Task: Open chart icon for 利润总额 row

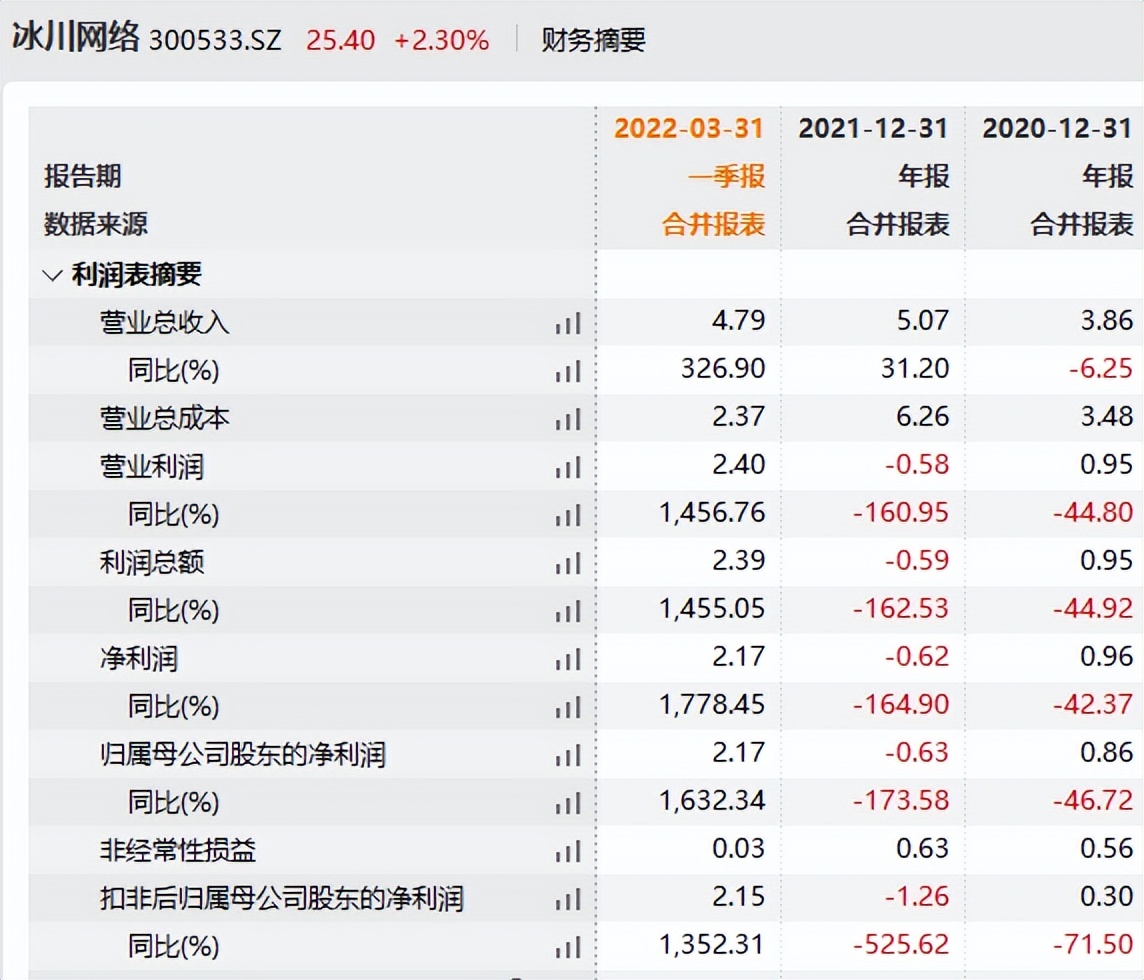Action: click(x=568, y=563)
